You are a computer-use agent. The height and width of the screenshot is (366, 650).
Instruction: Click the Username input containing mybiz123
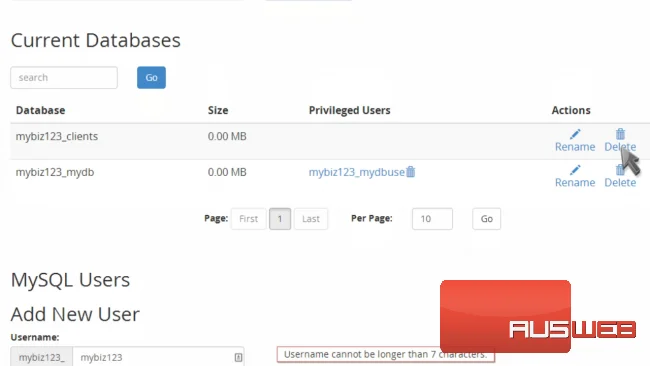(158, 357)
